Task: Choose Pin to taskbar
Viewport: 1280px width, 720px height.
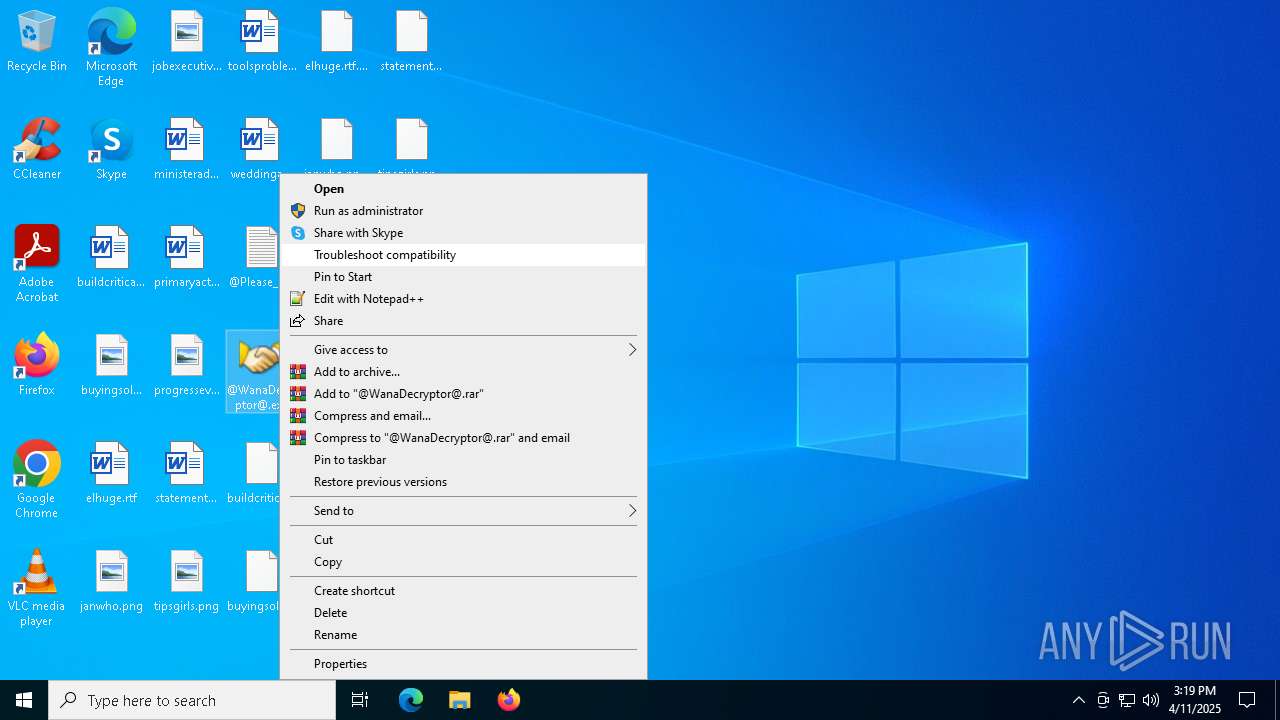Action: (x=463, y=460)
